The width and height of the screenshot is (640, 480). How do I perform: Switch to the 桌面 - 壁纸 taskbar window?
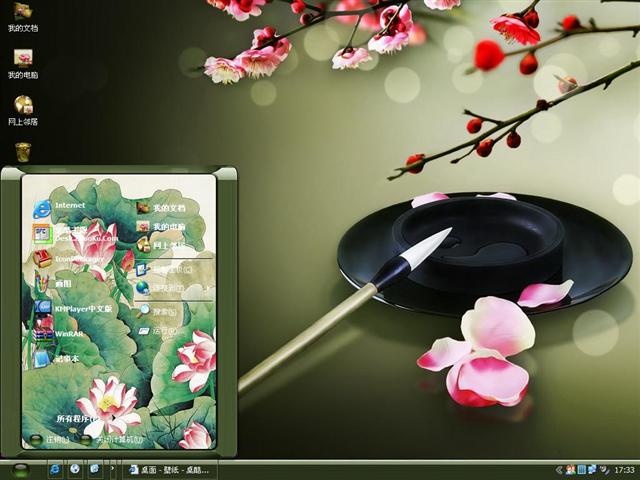point(170,470)
